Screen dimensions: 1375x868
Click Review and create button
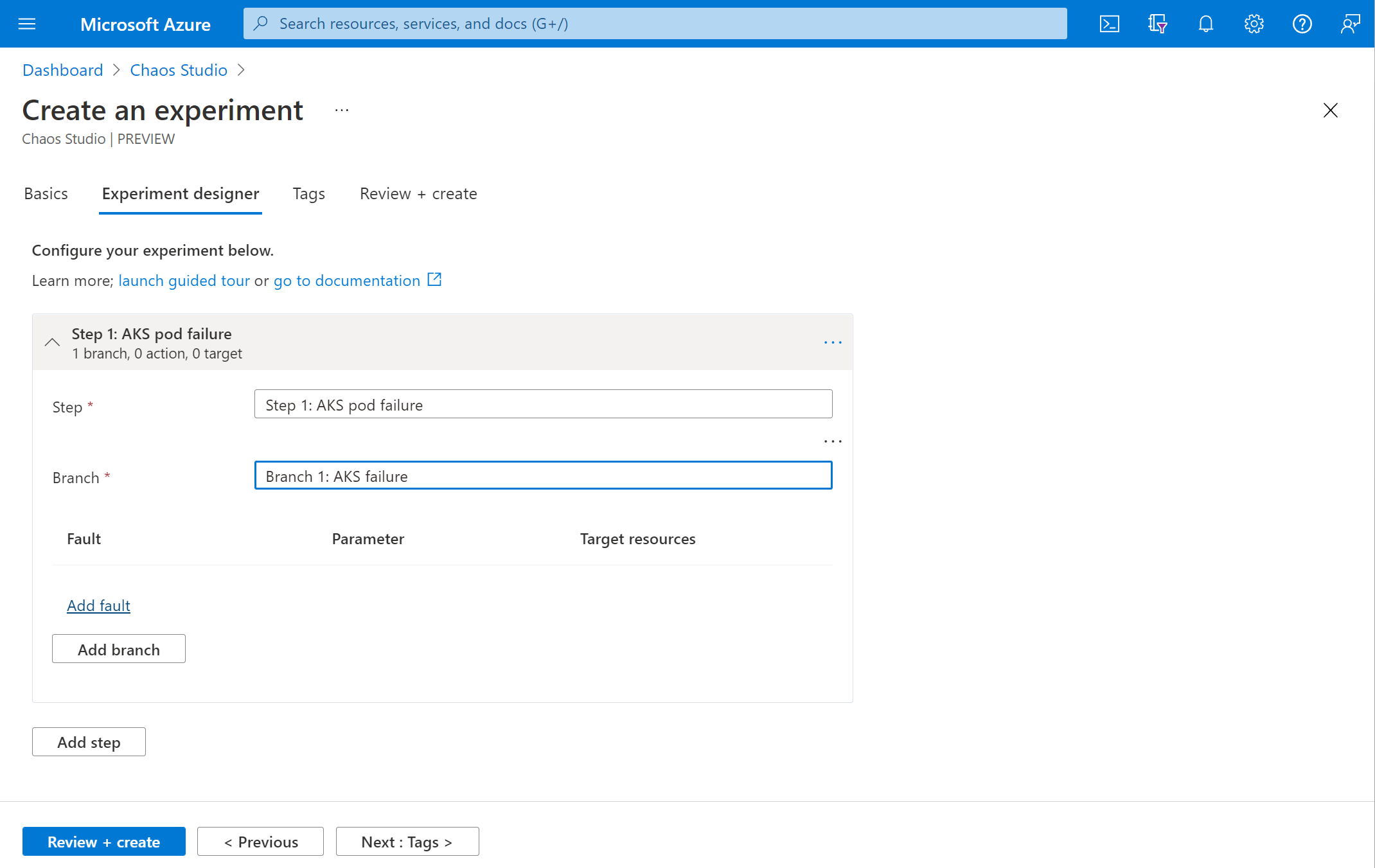103,841
